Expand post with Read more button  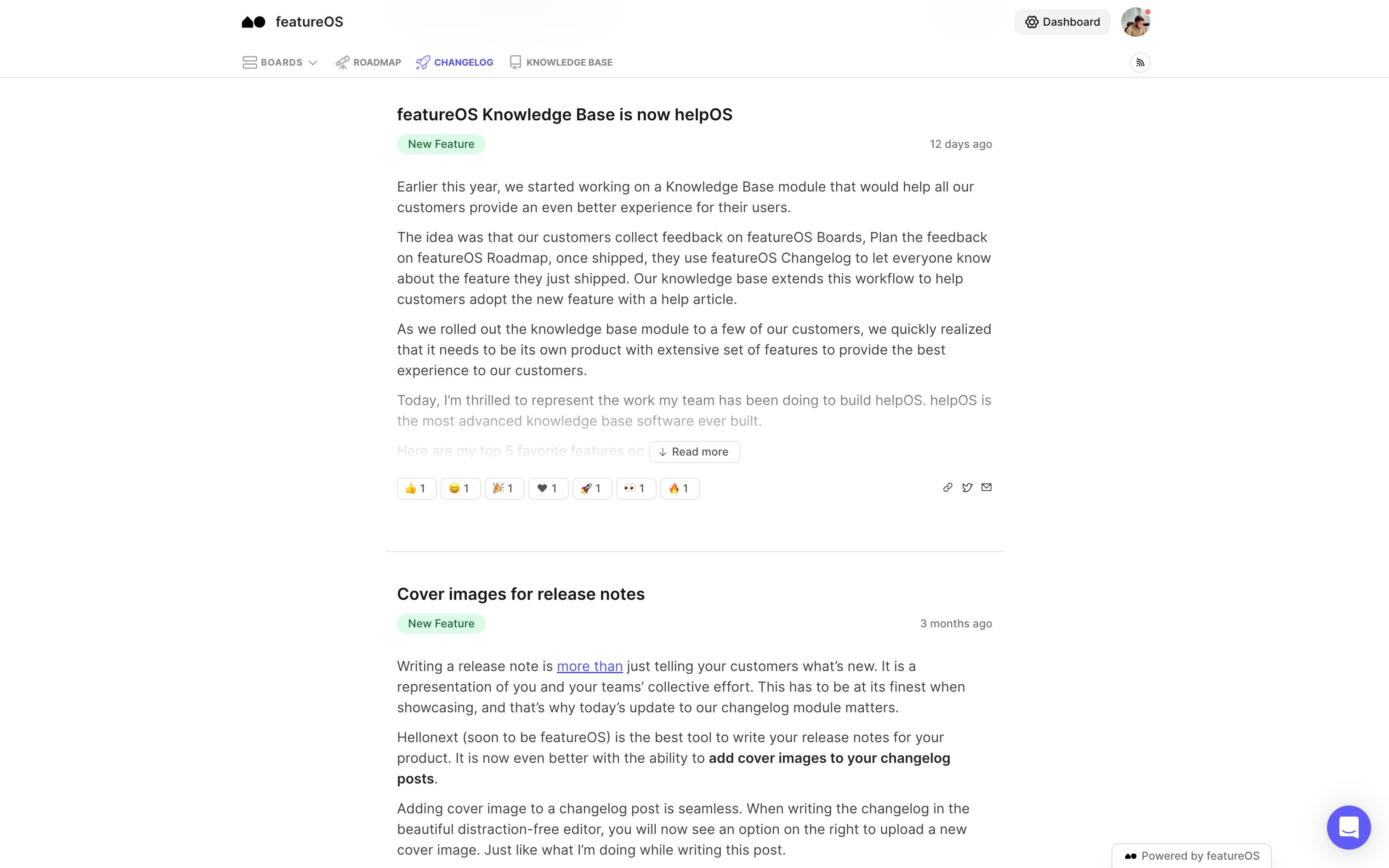coord(694,452)
